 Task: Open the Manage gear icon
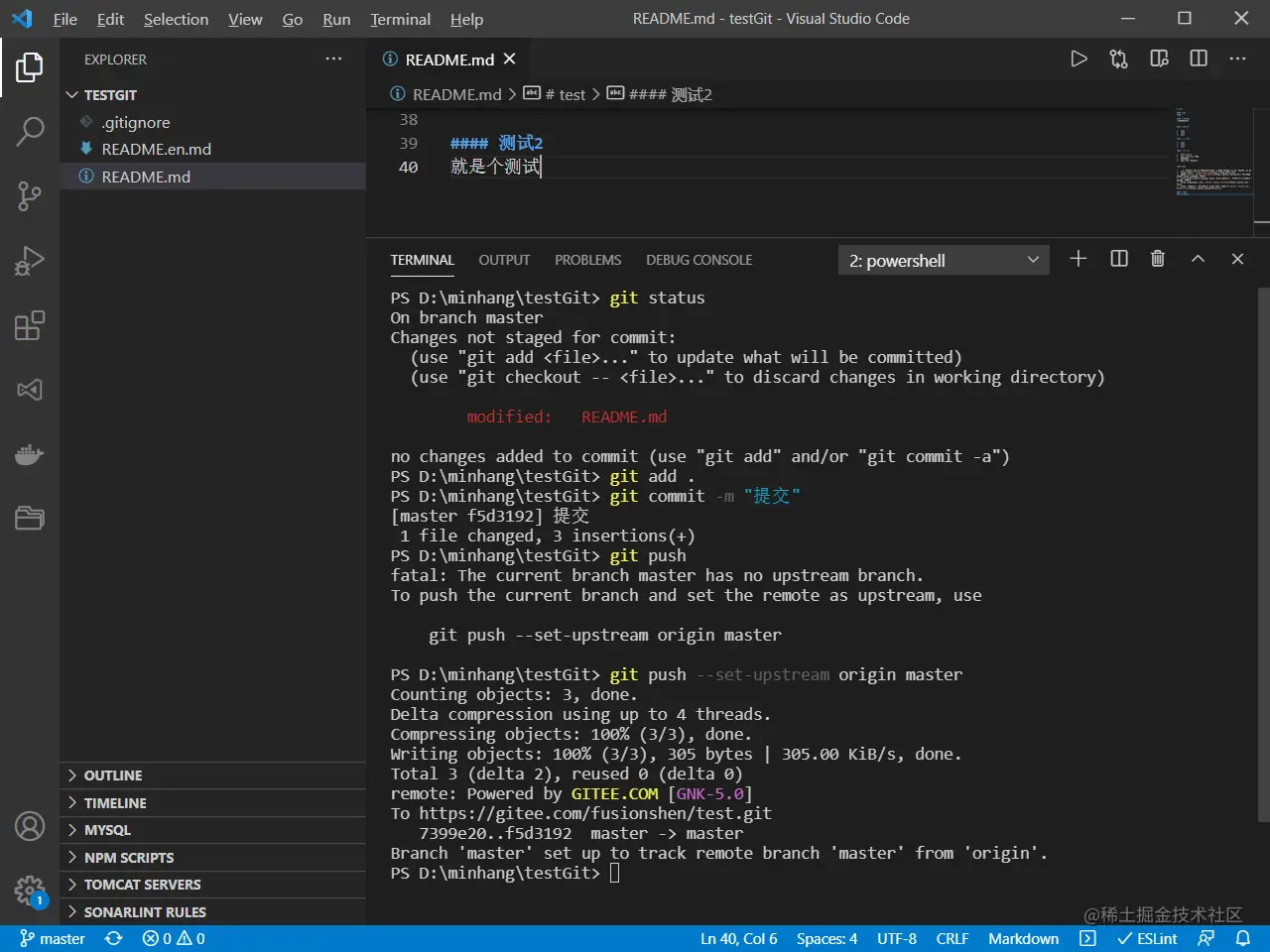pos(30,890)
